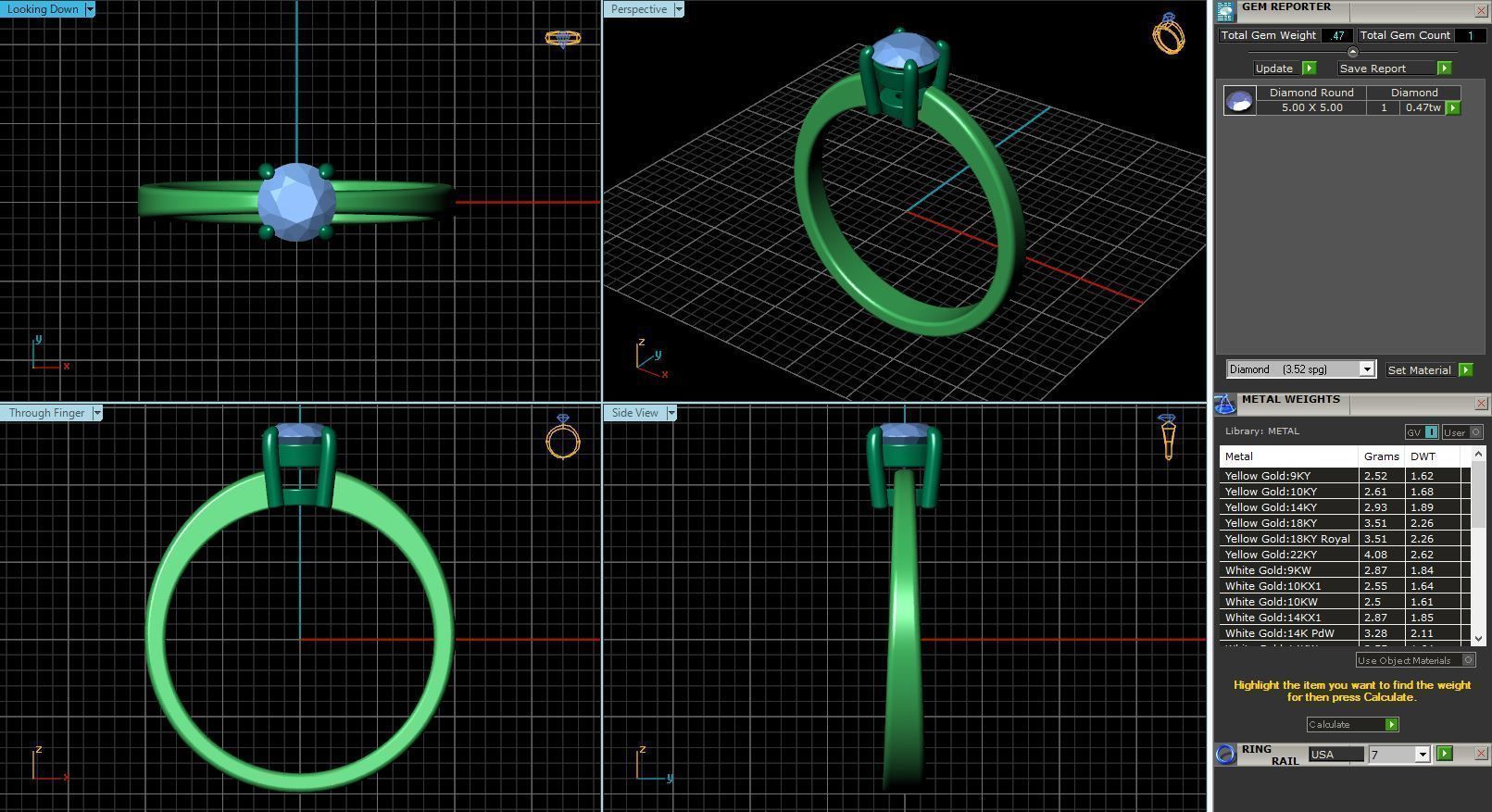Click the USA ring standard field
The image size is (1492, 812).
point(1335,755)
